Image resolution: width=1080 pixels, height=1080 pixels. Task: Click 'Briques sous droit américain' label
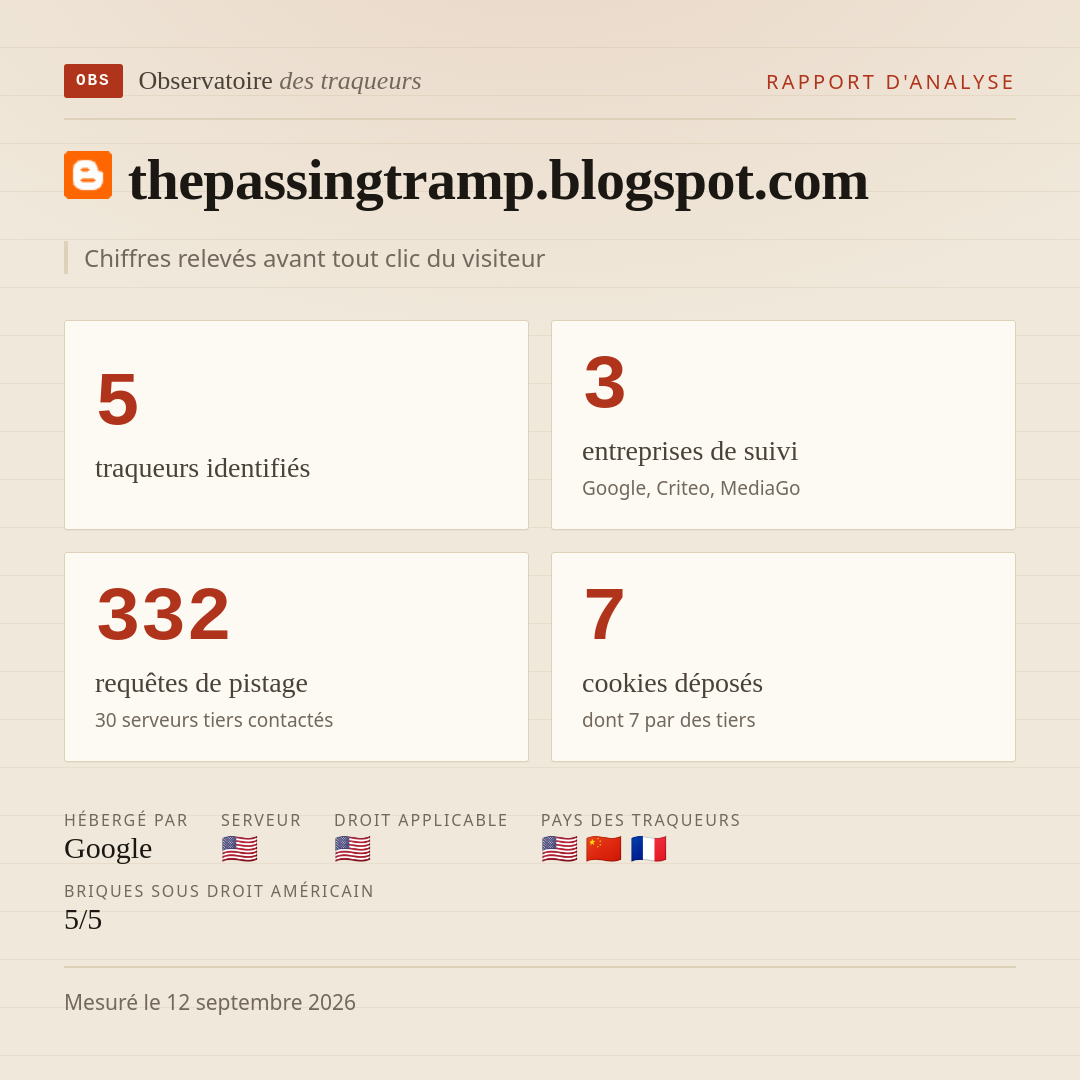(219, 891)
